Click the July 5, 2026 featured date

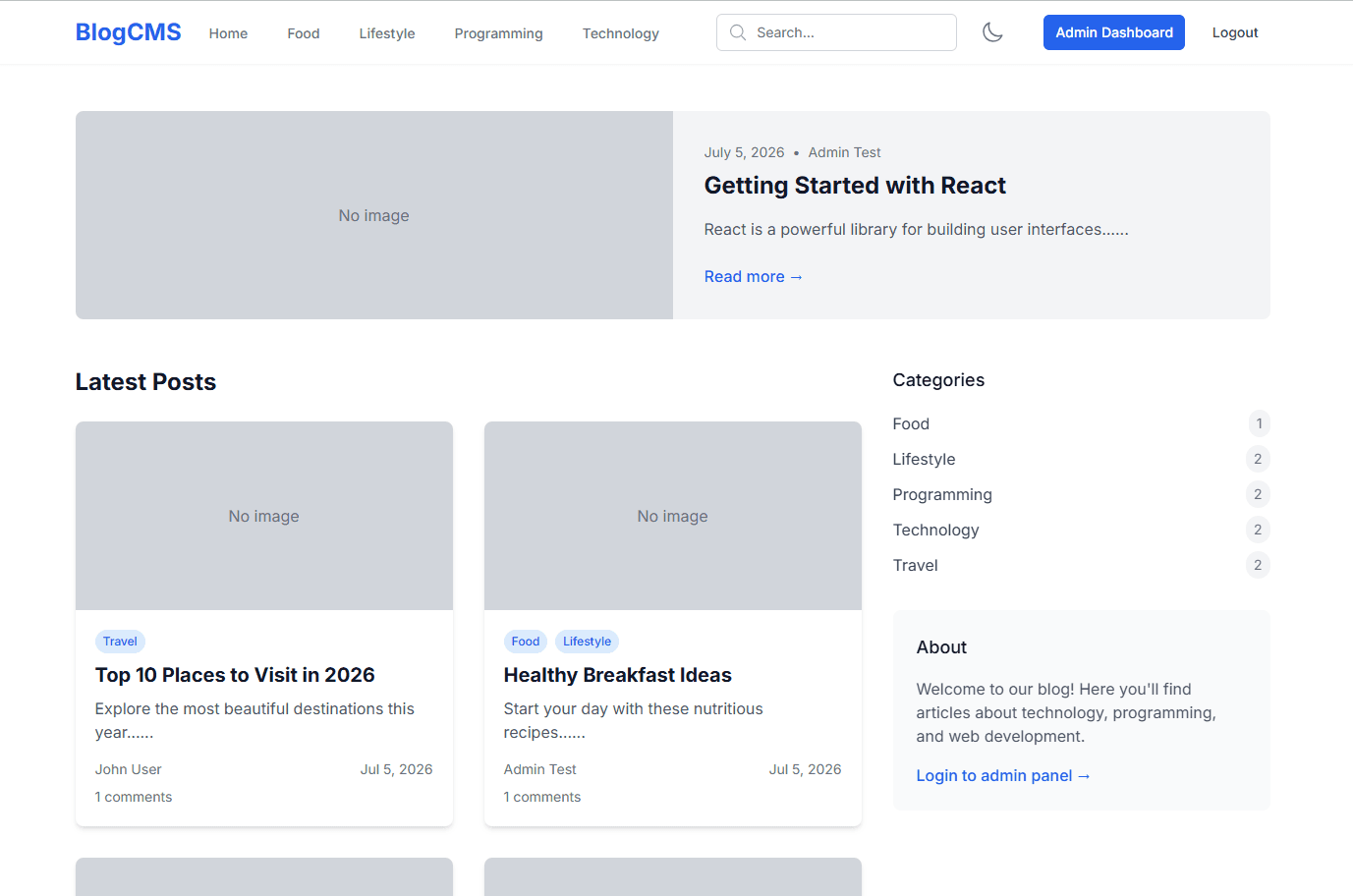click(x=744, y=152)
